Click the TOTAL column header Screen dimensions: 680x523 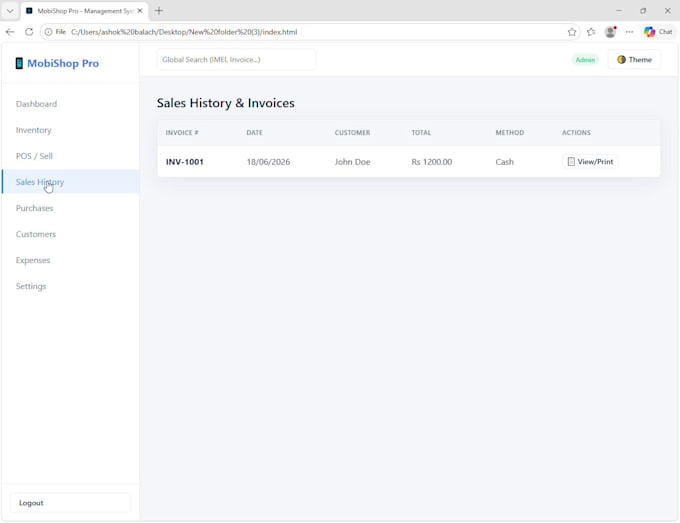click(x=421, y=133)
